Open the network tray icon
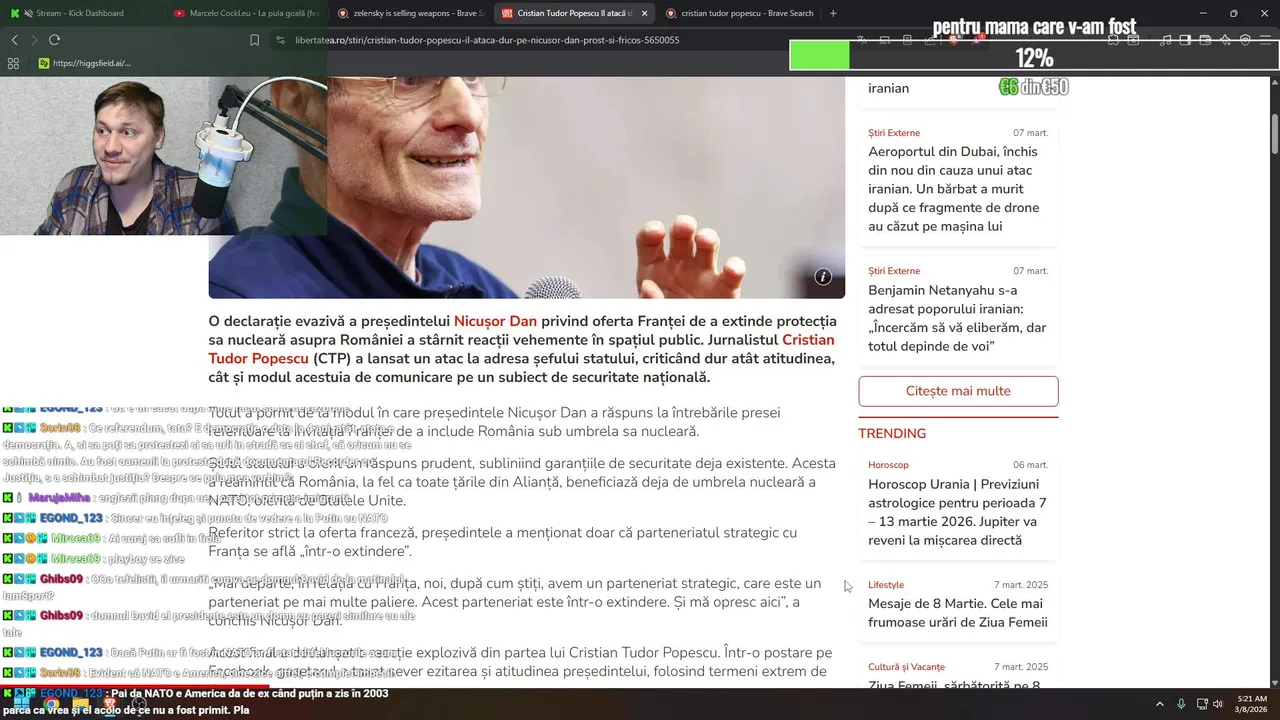This screenshot has width=1280, height=720. point(1202,704)
